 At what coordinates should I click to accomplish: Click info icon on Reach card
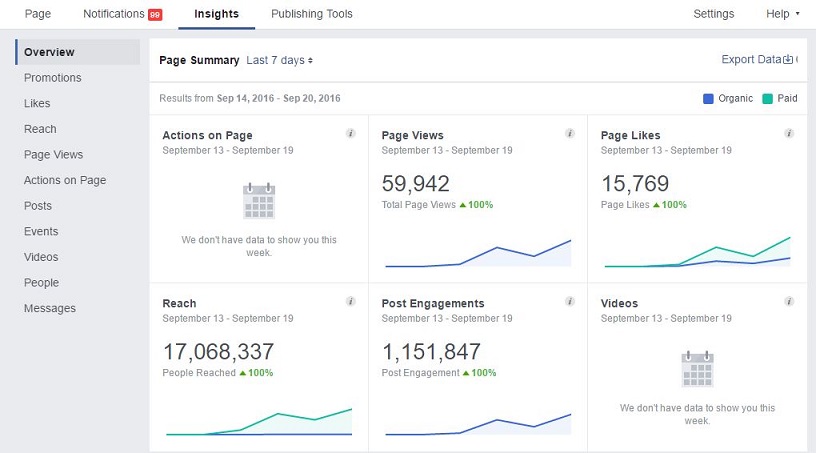click(350, 301)
